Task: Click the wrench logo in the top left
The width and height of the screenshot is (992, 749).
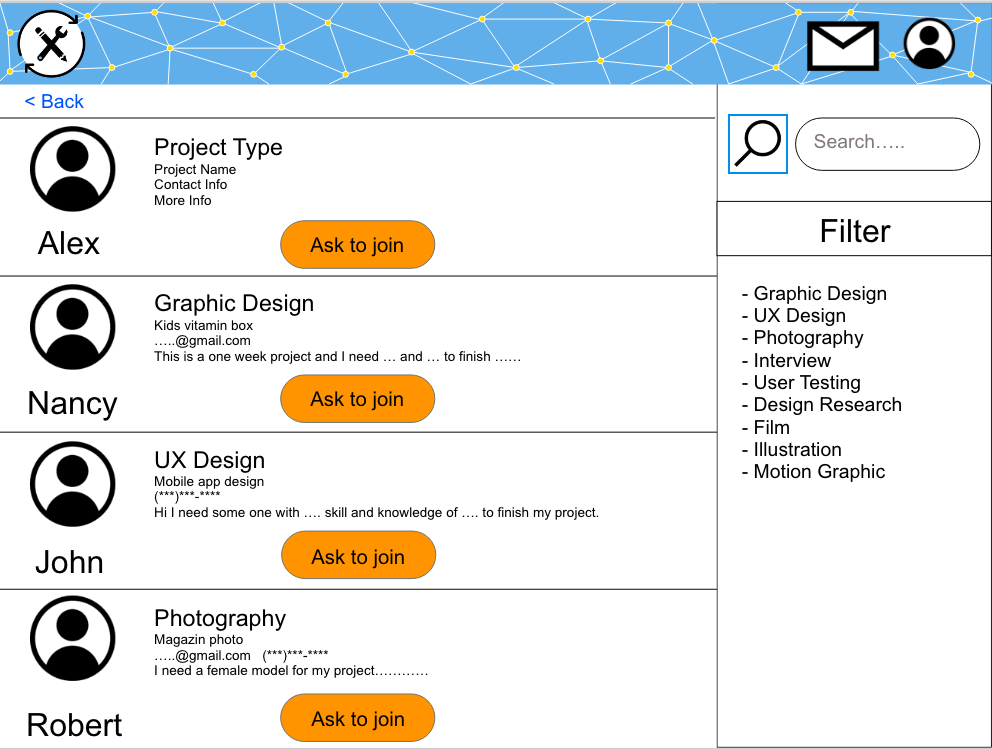Action: click(x=50, y=44)
